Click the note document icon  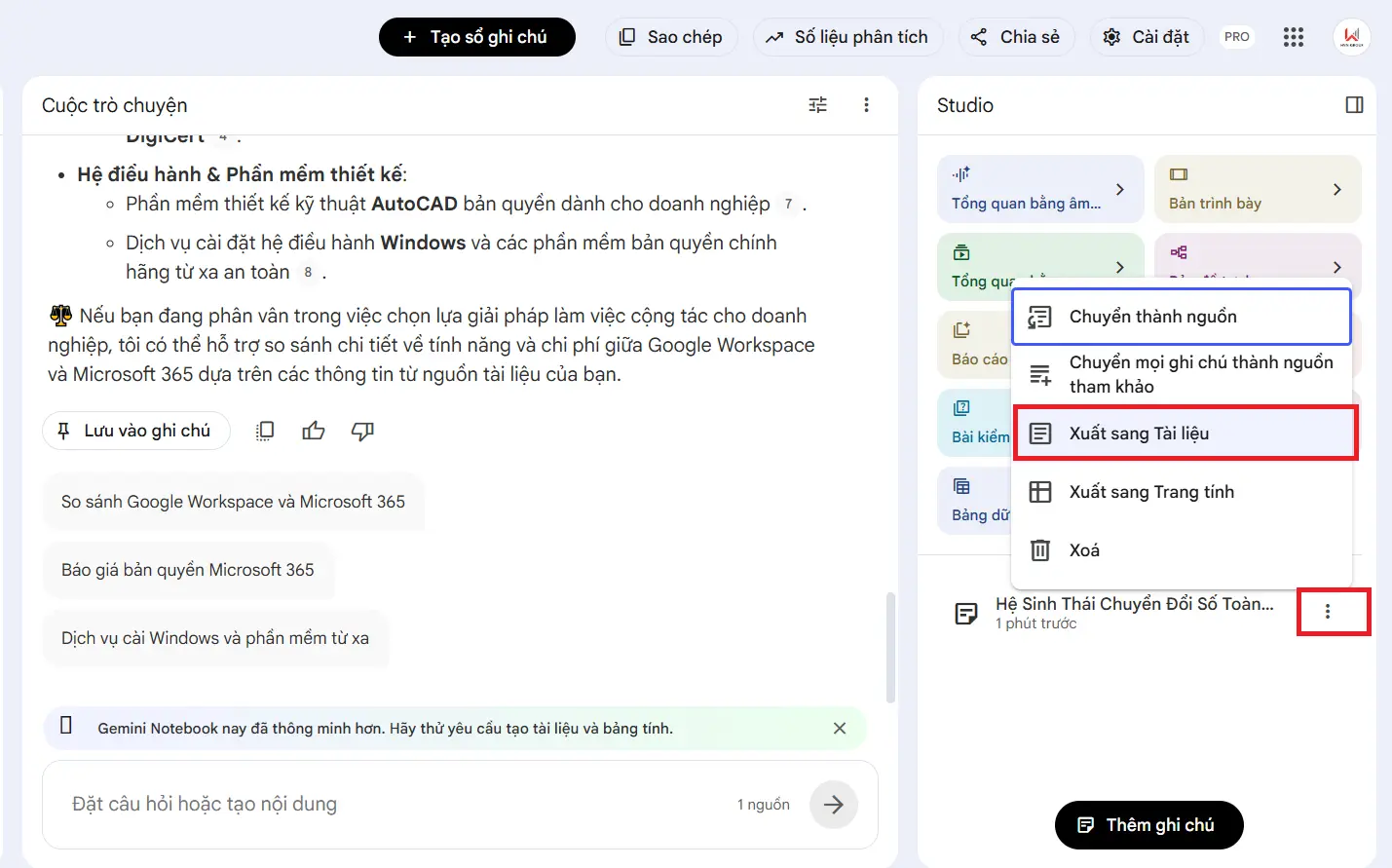pyautogui.click(x=966, y=613)
